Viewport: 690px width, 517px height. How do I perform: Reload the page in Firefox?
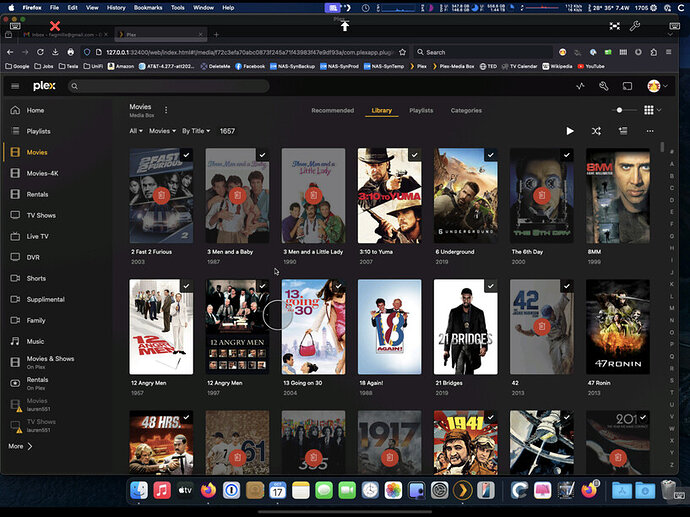coord(40,52)
